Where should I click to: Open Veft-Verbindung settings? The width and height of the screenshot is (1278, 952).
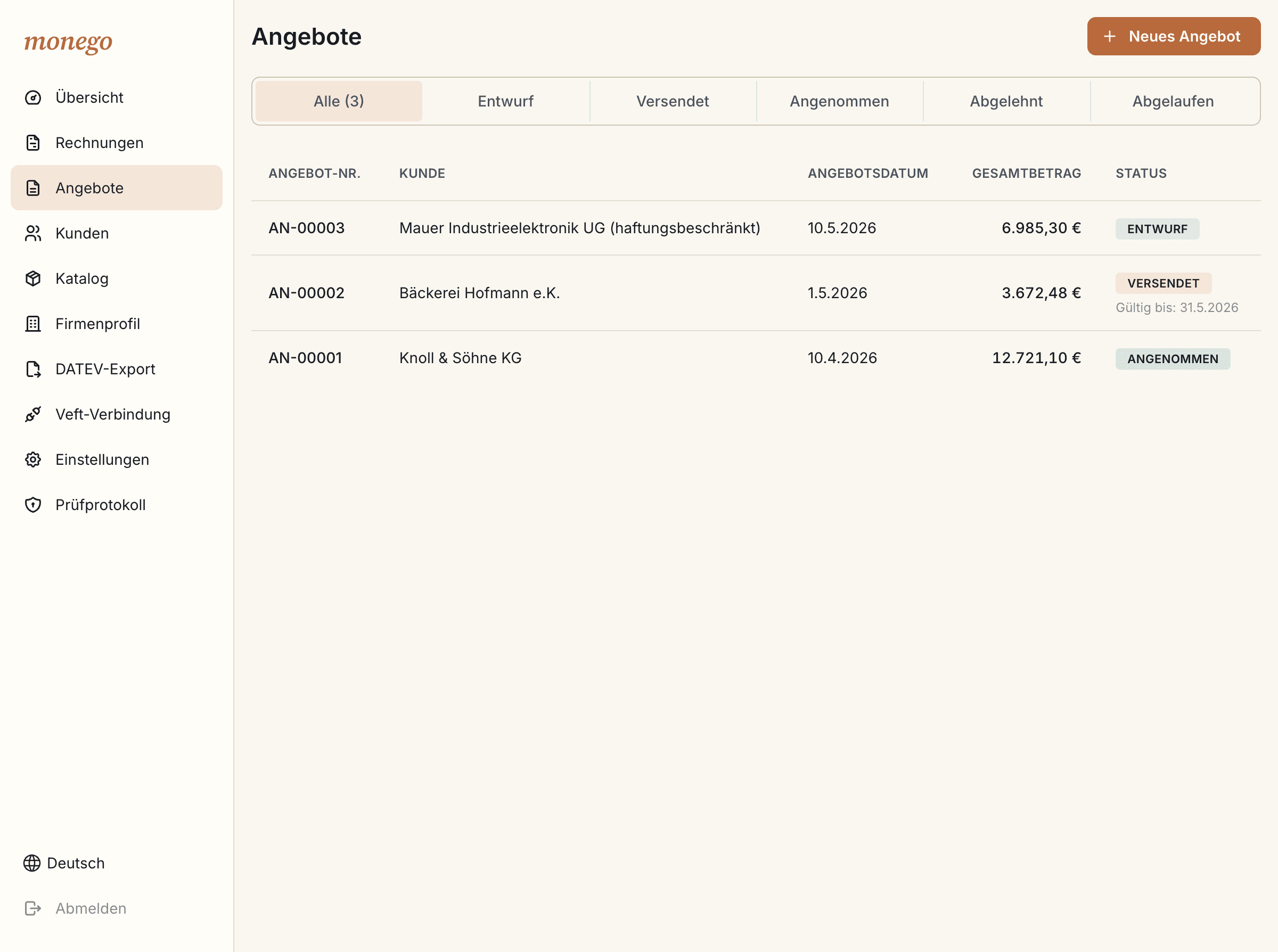point(117,414)
